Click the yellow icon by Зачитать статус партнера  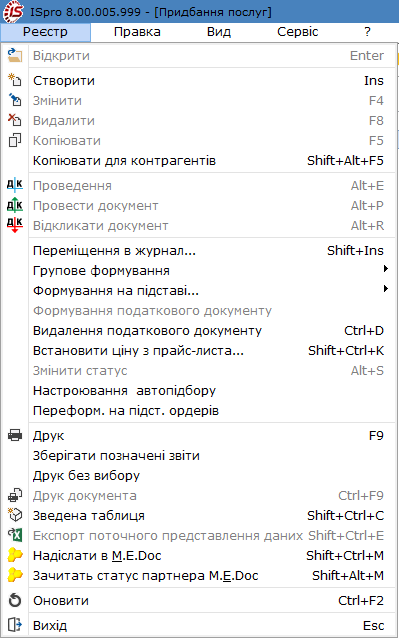pyautogui.click(x=15, y=575)
